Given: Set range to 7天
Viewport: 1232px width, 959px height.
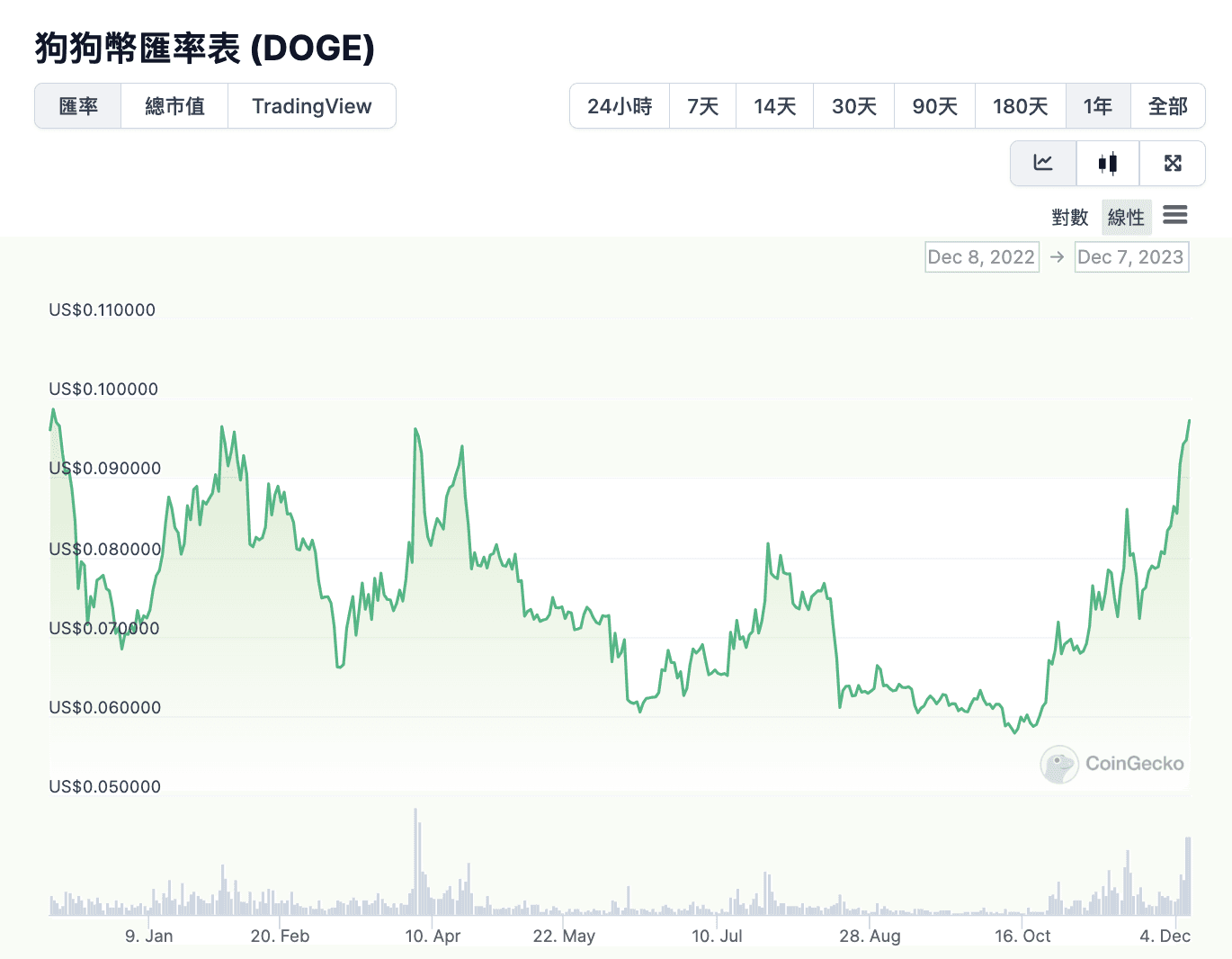Looking at the screenshot, I should pyautogui.click(x=703, y=106).
